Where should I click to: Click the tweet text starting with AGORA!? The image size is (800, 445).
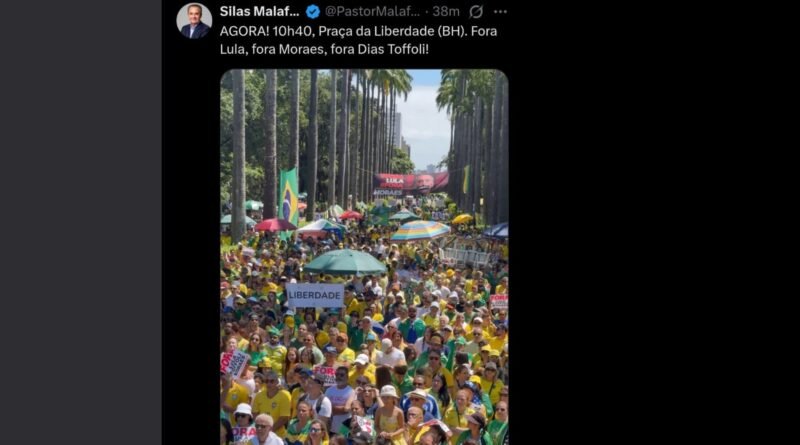tap(358, 40)
